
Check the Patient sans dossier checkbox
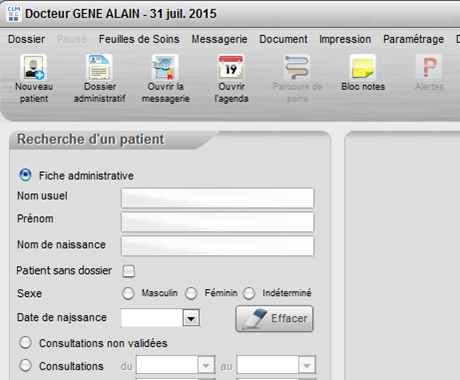pos(129,271)
